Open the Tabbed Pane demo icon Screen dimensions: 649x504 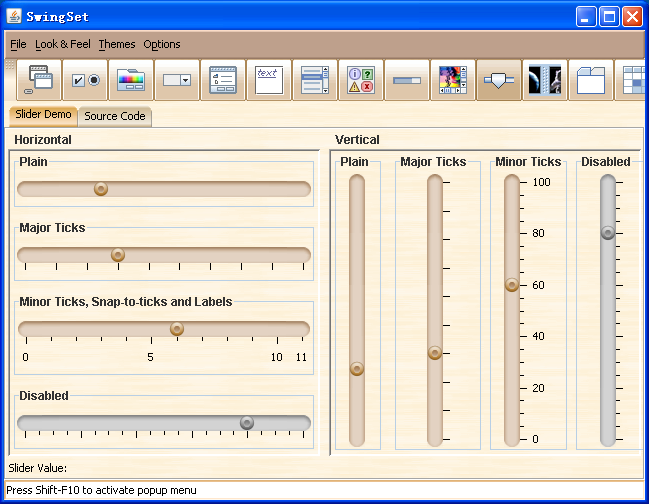click(x=591, y=79)
